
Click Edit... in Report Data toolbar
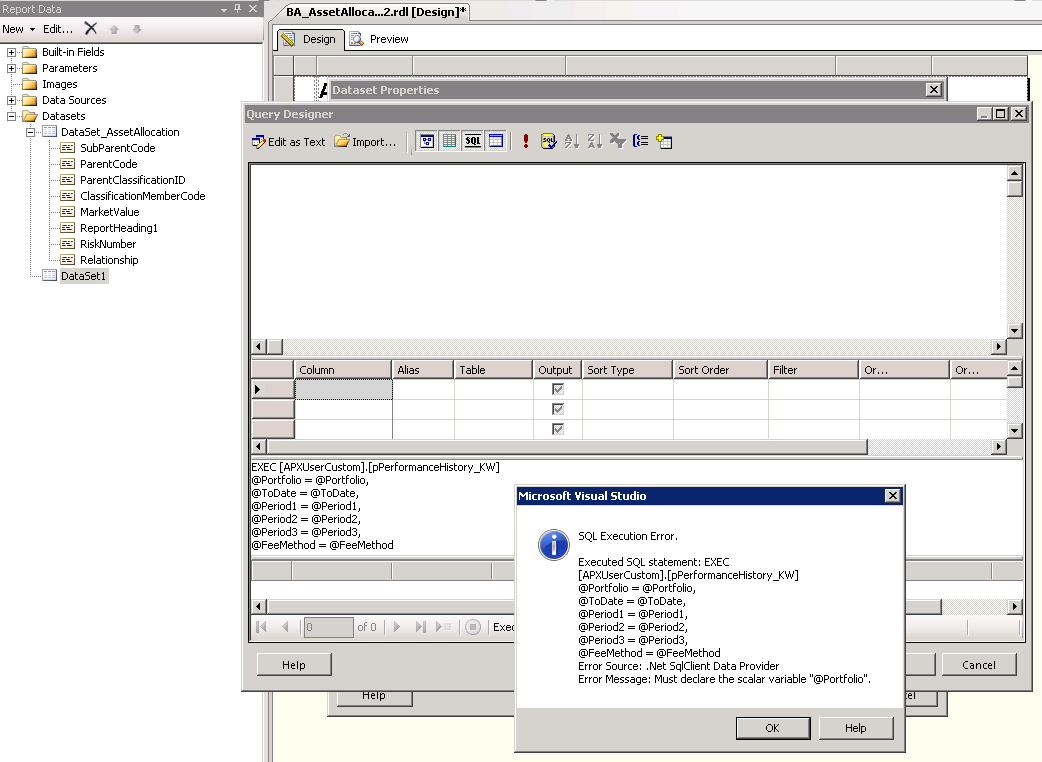point(58,29)
